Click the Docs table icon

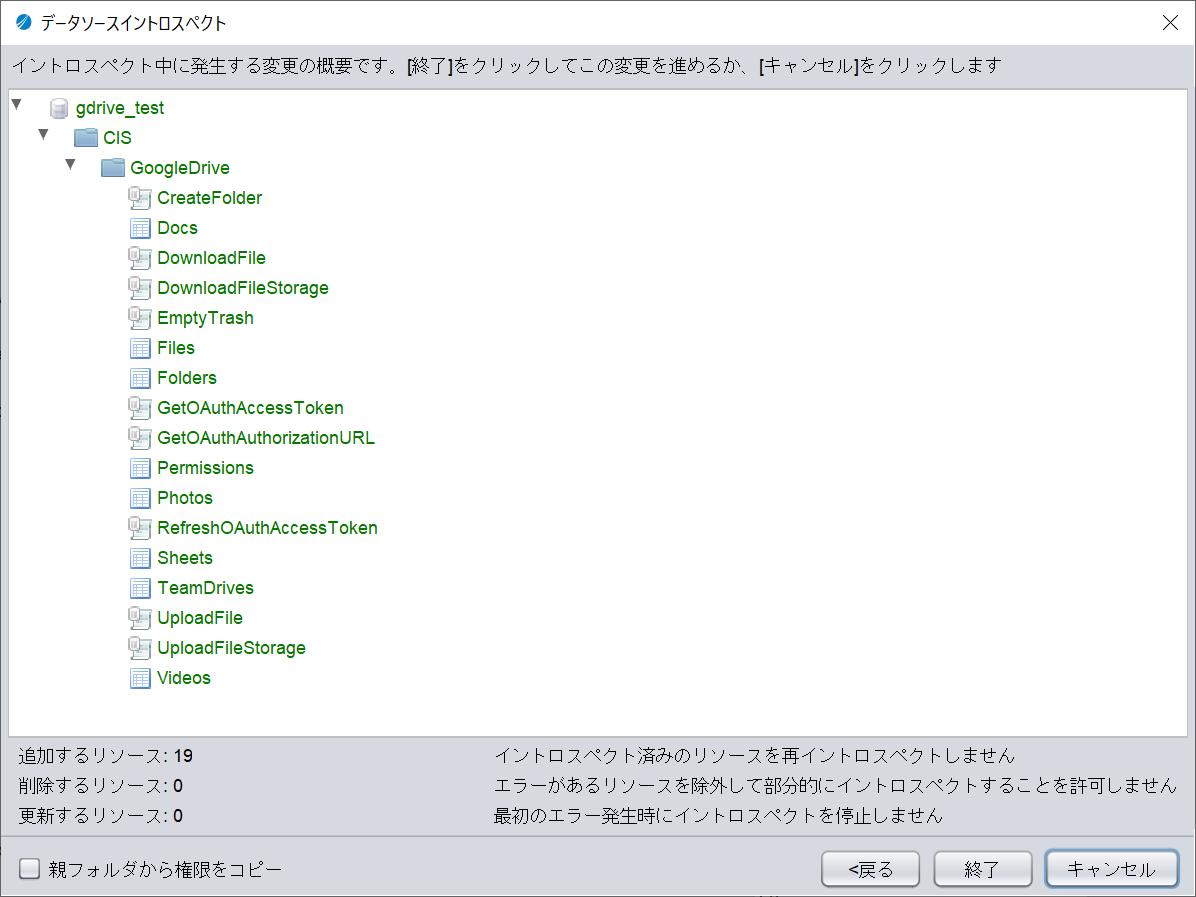pos(140,228)
